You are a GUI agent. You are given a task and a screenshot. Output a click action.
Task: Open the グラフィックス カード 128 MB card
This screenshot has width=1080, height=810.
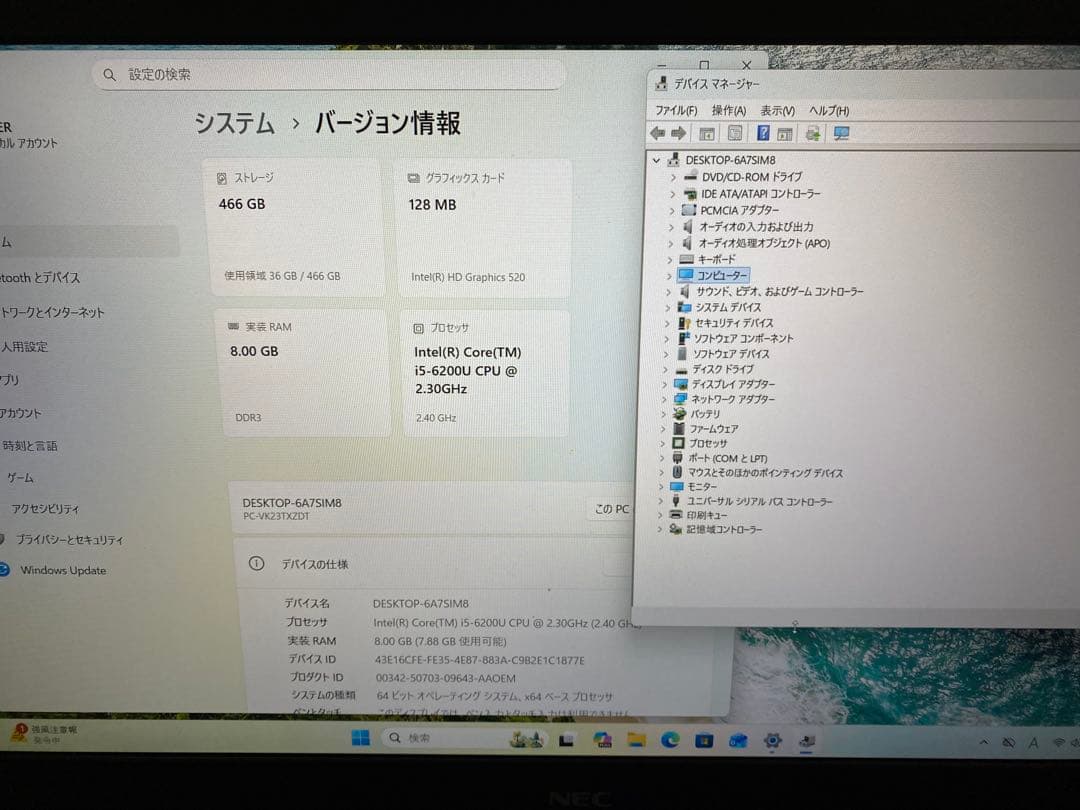coord(484,229)
